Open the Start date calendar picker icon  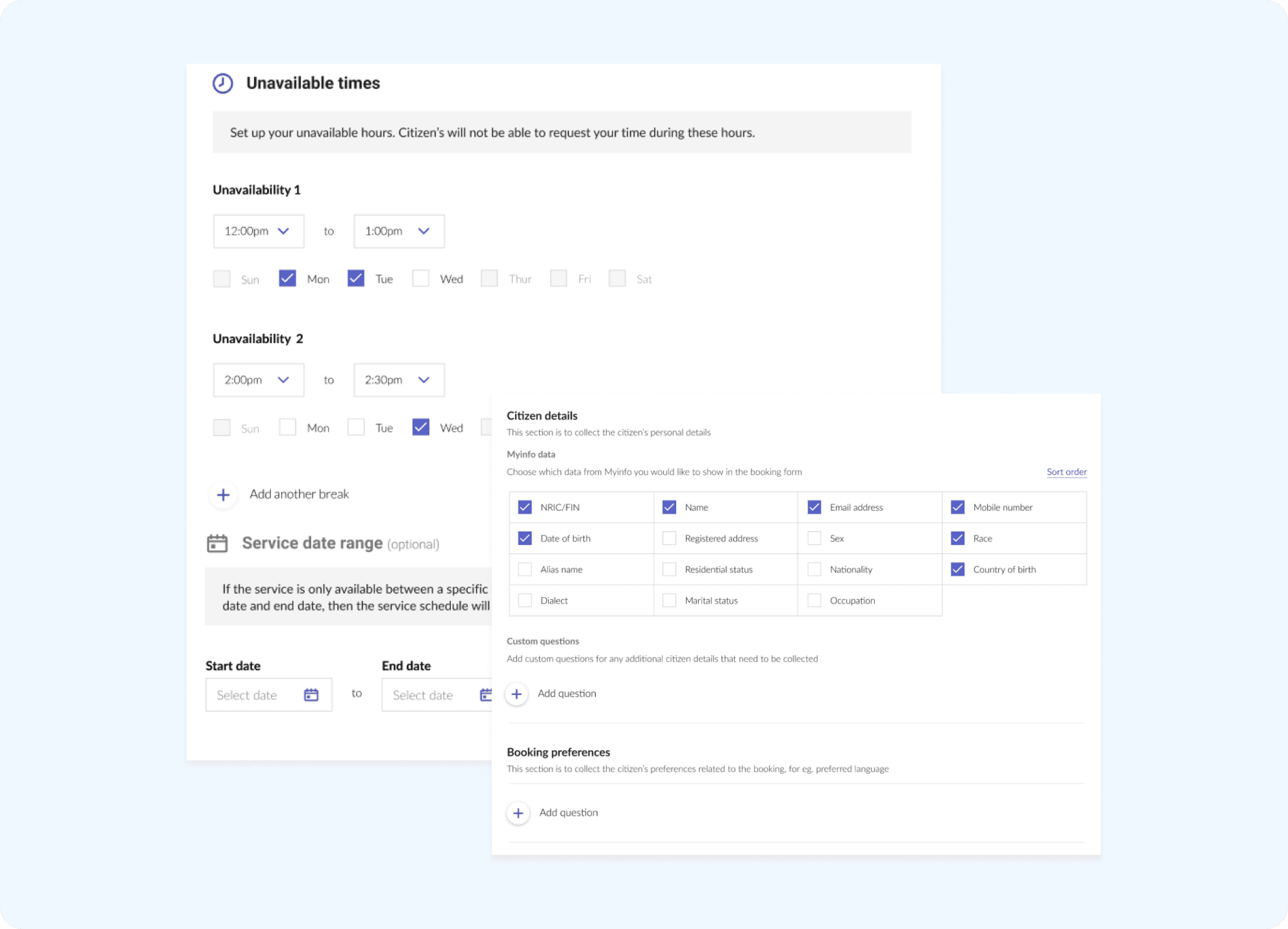[x=311, y=695]
